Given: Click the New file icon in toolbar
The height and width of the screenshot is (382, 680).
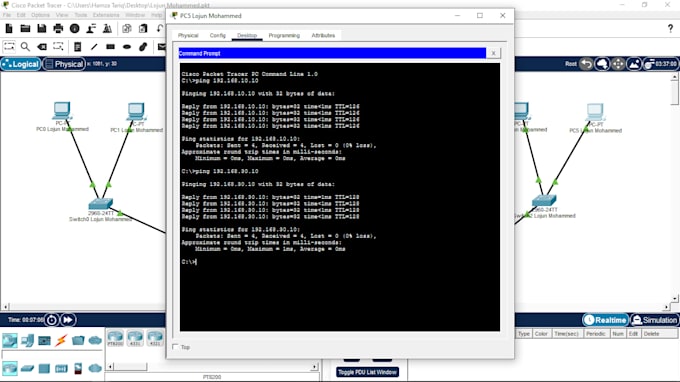Looking at the screenshot, I should [x=9, y=29].
